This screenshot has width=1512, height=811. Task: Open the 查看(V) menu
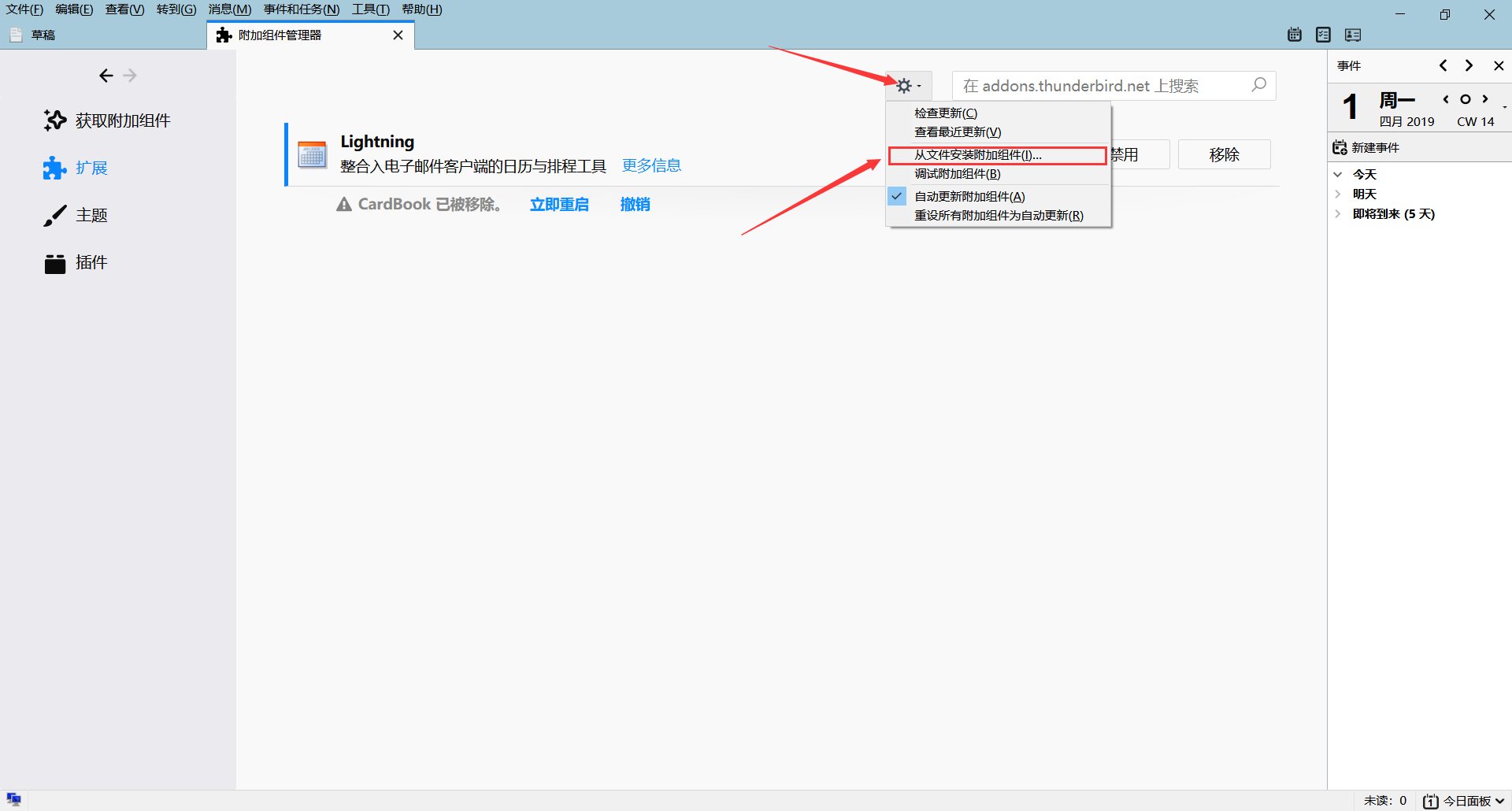pyautogui.click(x=124, y=9)
